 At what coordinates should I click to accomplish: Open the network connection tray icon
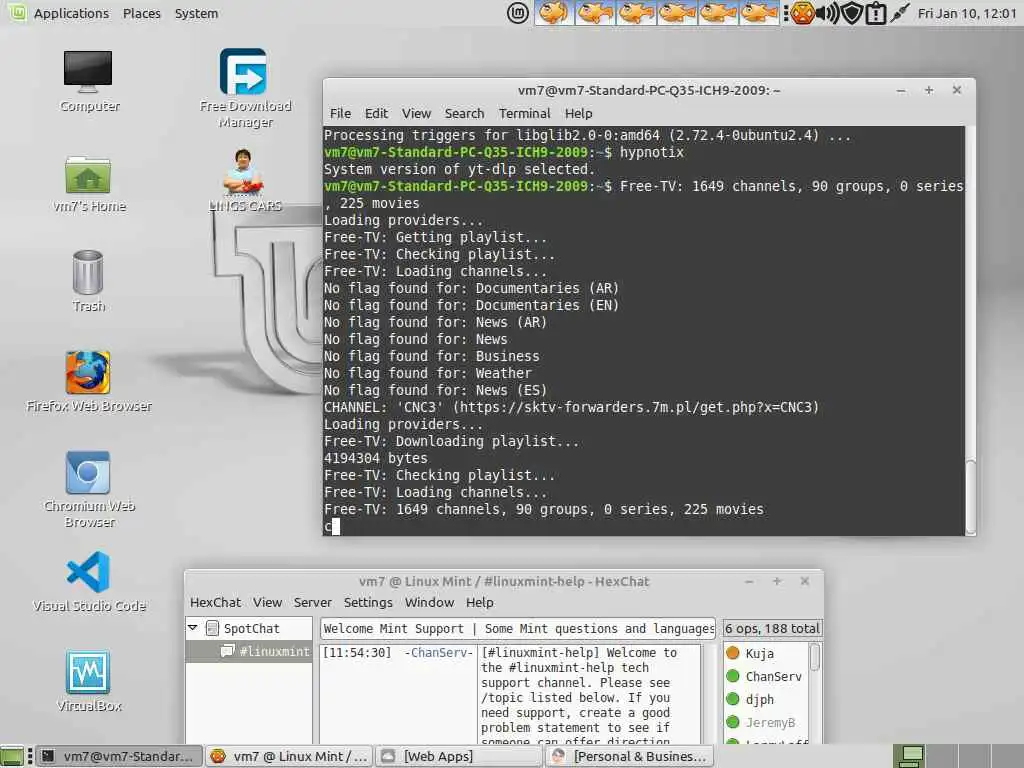click(899, 13)
